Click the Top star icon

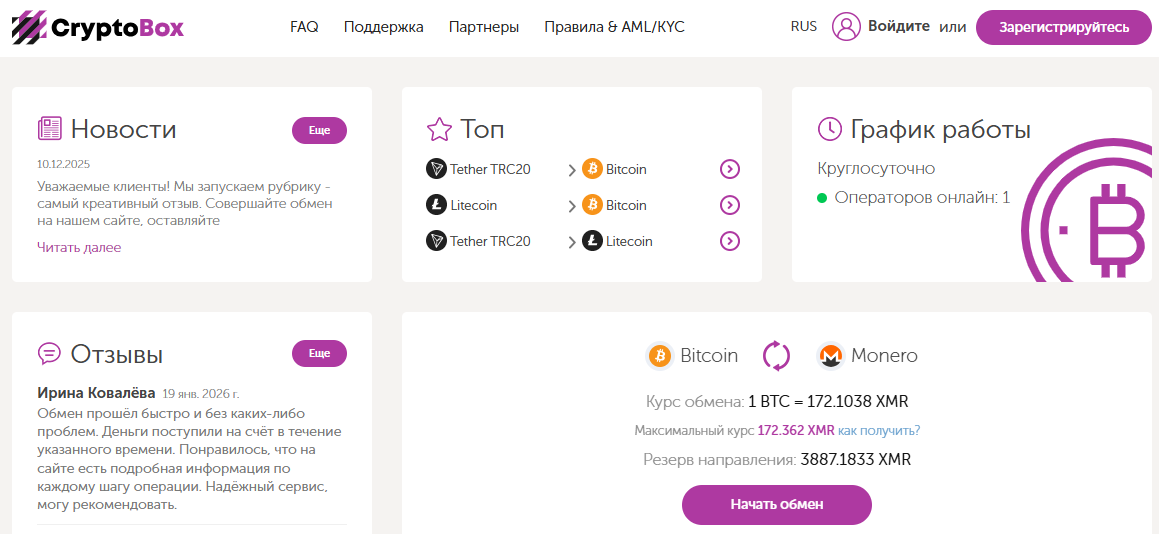coord(440,129)
